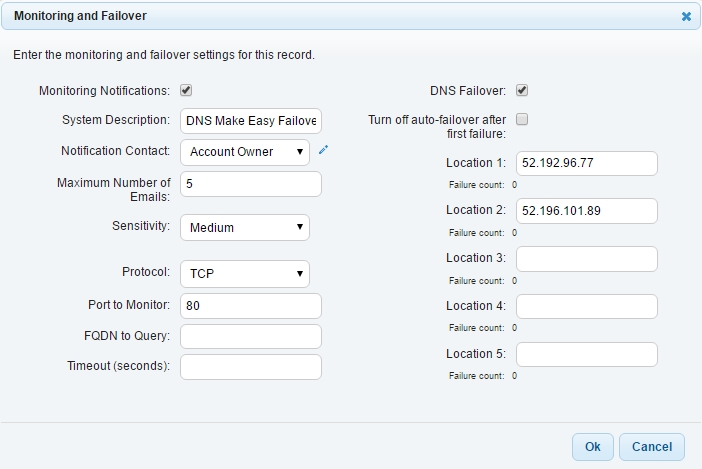
Task: Click the Location 1 IP field
Action: 586,163
